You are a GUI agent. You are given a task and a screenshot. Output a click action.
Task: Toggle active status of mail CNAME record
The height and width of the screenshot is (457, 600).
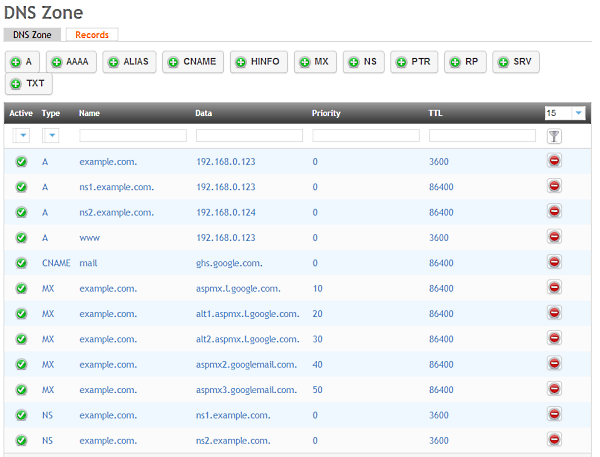21,263
